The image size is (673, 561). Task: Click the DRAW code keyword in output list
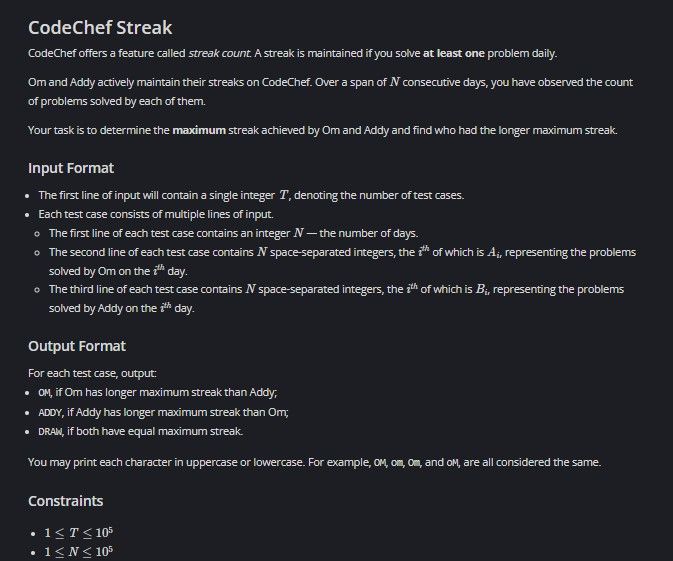click(50, 432)
